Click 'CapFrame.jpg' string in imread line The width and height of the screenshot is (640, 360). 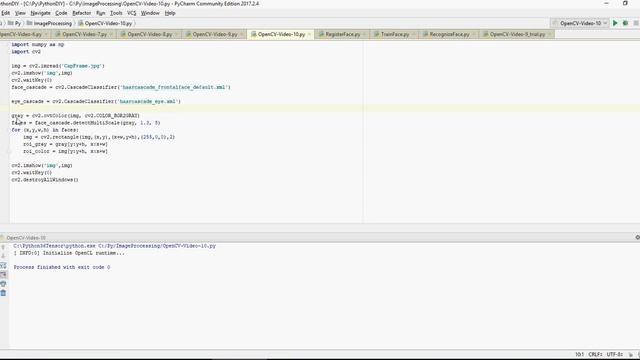coord(83,66)
